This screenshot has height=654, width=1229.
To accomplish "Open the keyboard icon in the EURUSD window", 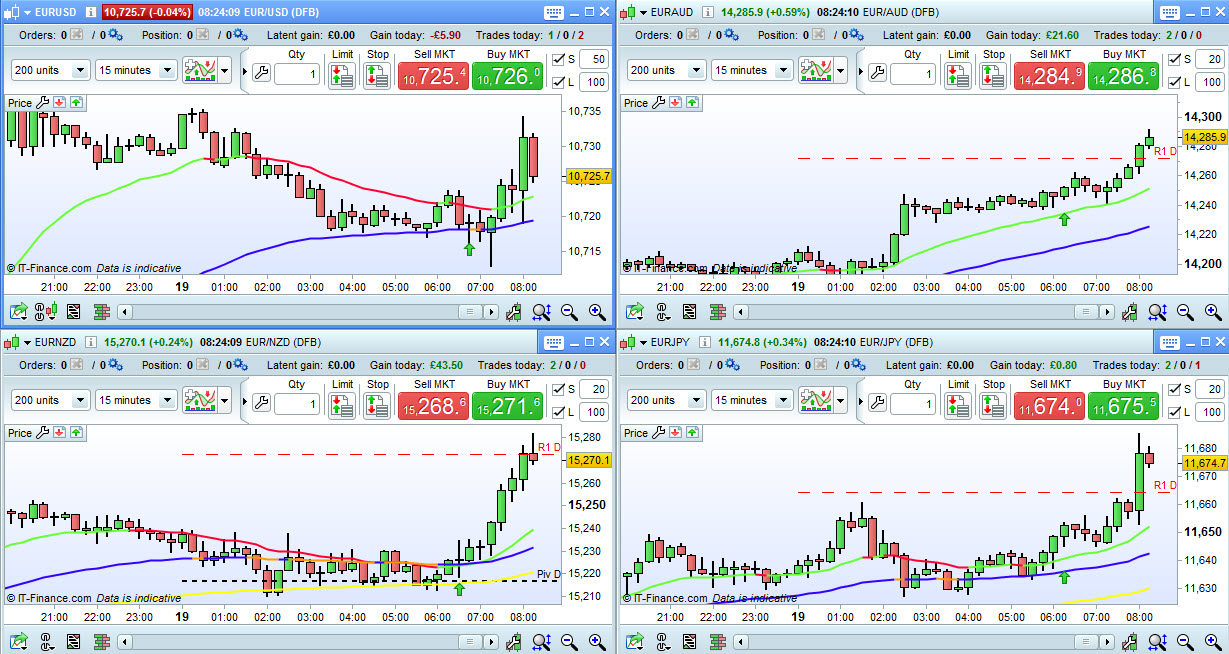I will point(555,12).
